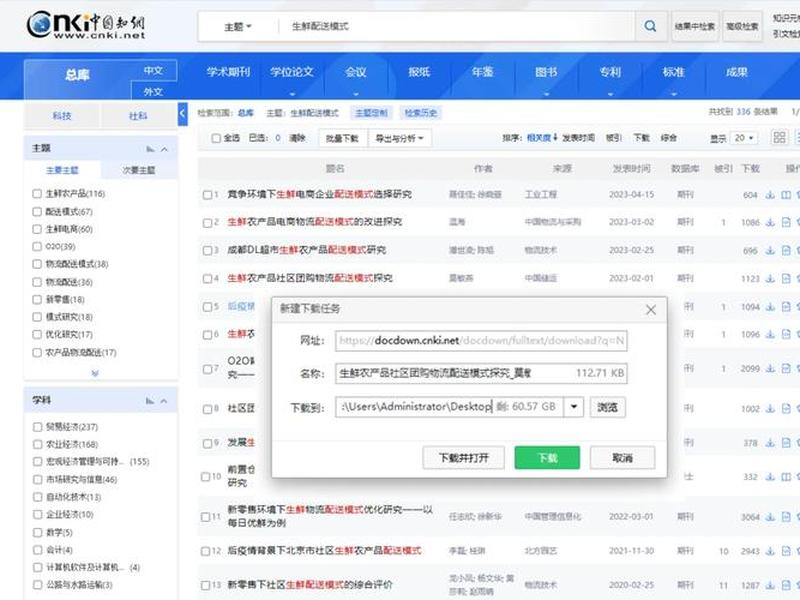Viewport: 800px width, 600px height.
Task: Click the 浏览 browse button
Action: click(x=608, y=407)
